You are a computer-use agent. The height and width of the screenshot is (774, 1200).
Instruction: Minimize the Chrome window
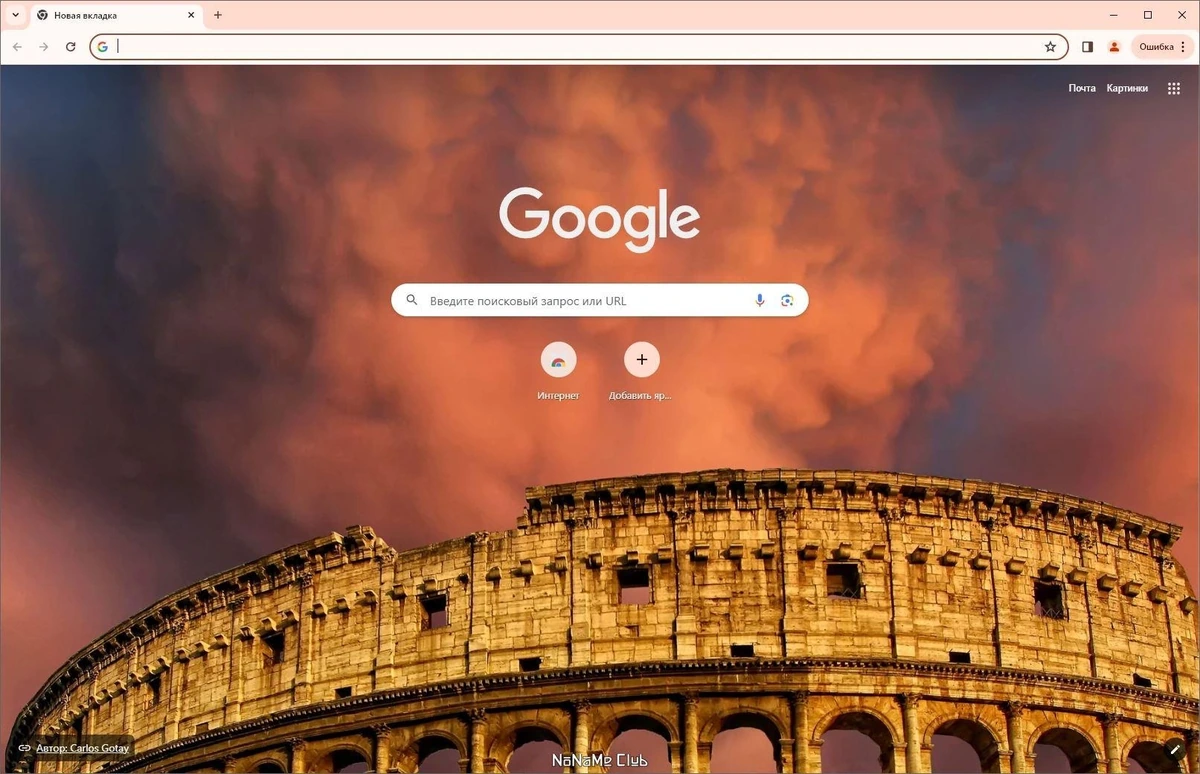[1114, 15]
